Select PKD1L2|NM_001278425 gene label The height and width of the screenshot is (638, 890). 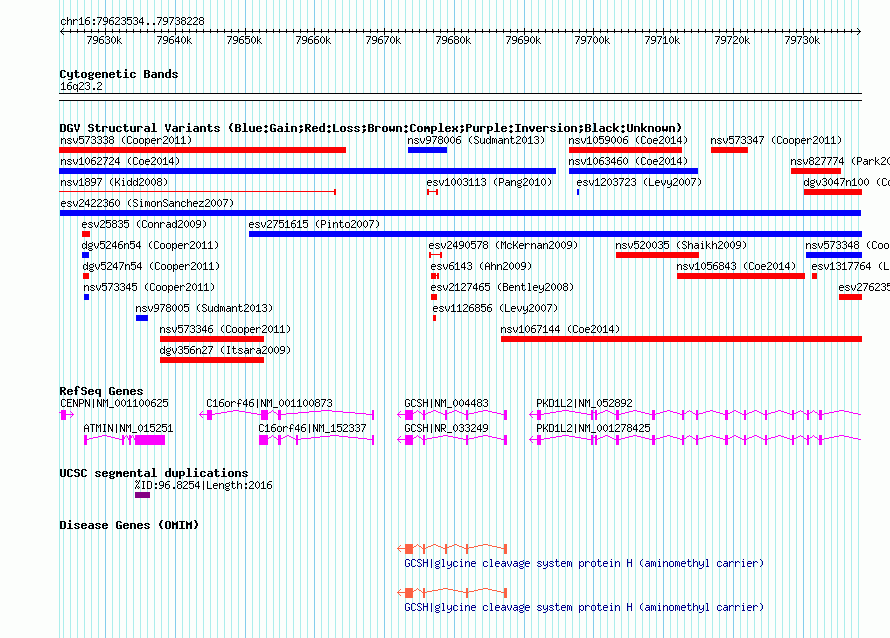593,428
